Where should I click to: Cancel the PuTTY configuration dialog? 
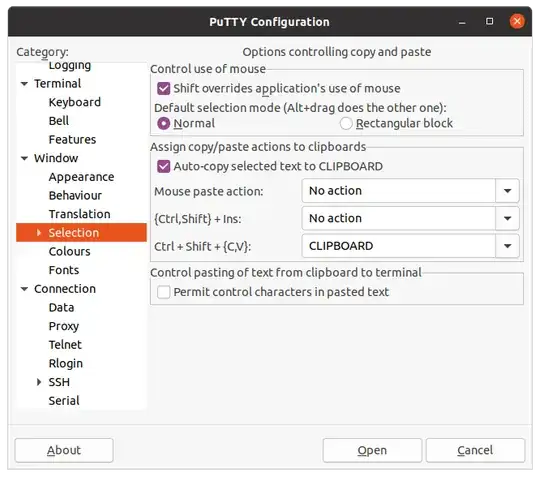pos(475,450)
